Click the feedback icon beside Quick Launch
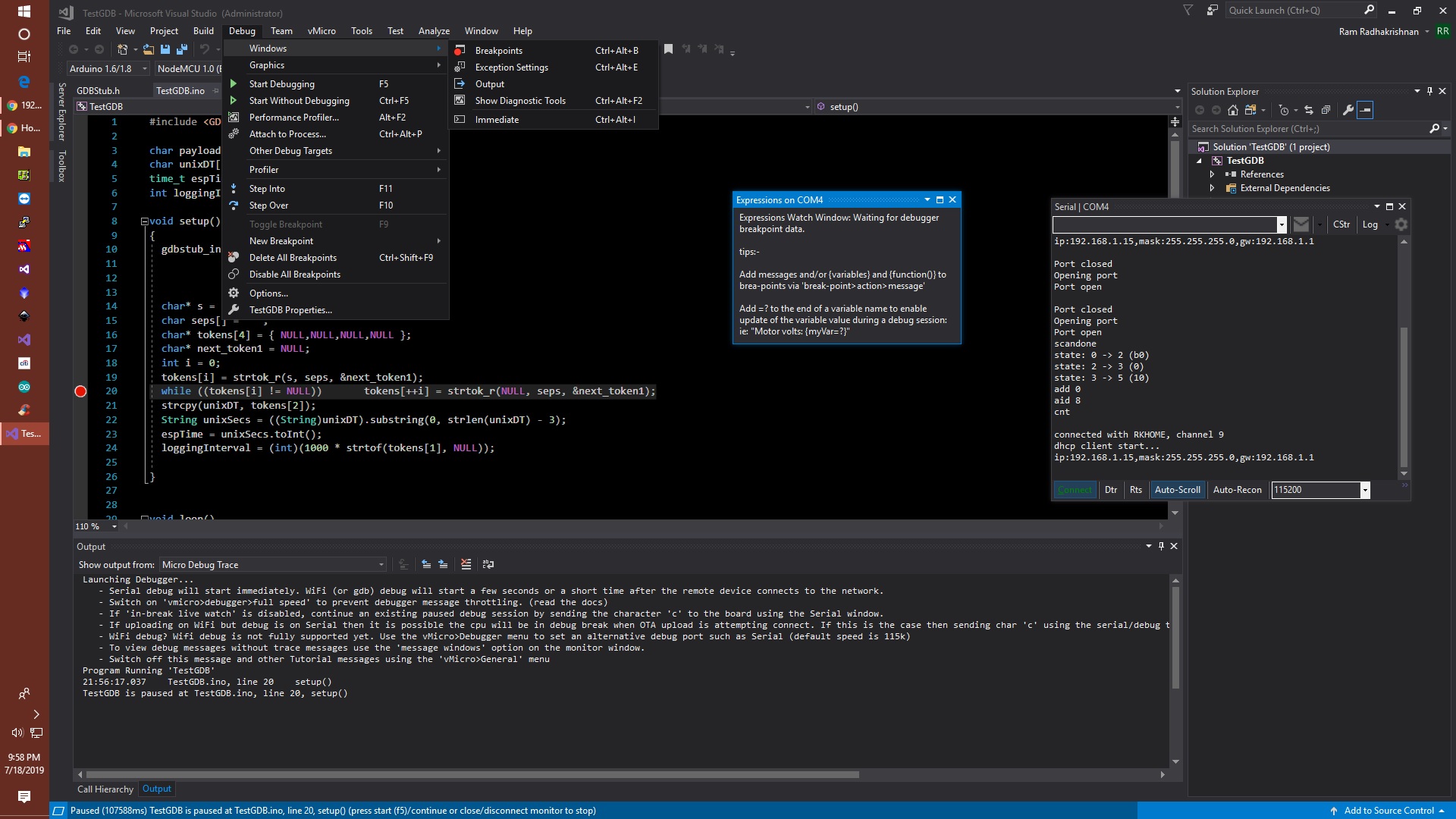 coord(1213,11)
